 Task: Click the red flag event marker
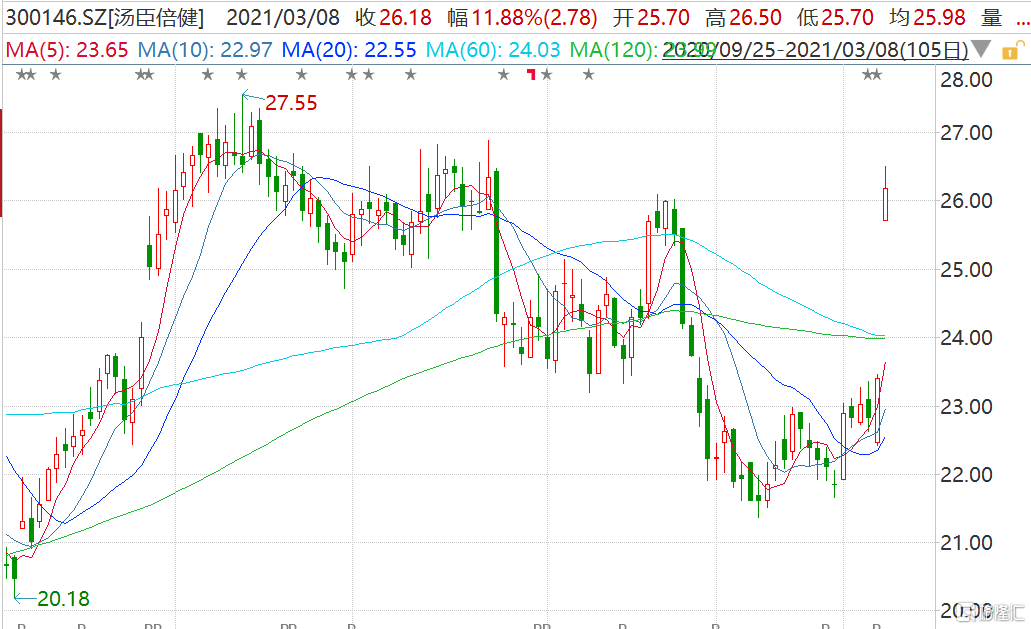click(x=532, y=75)
